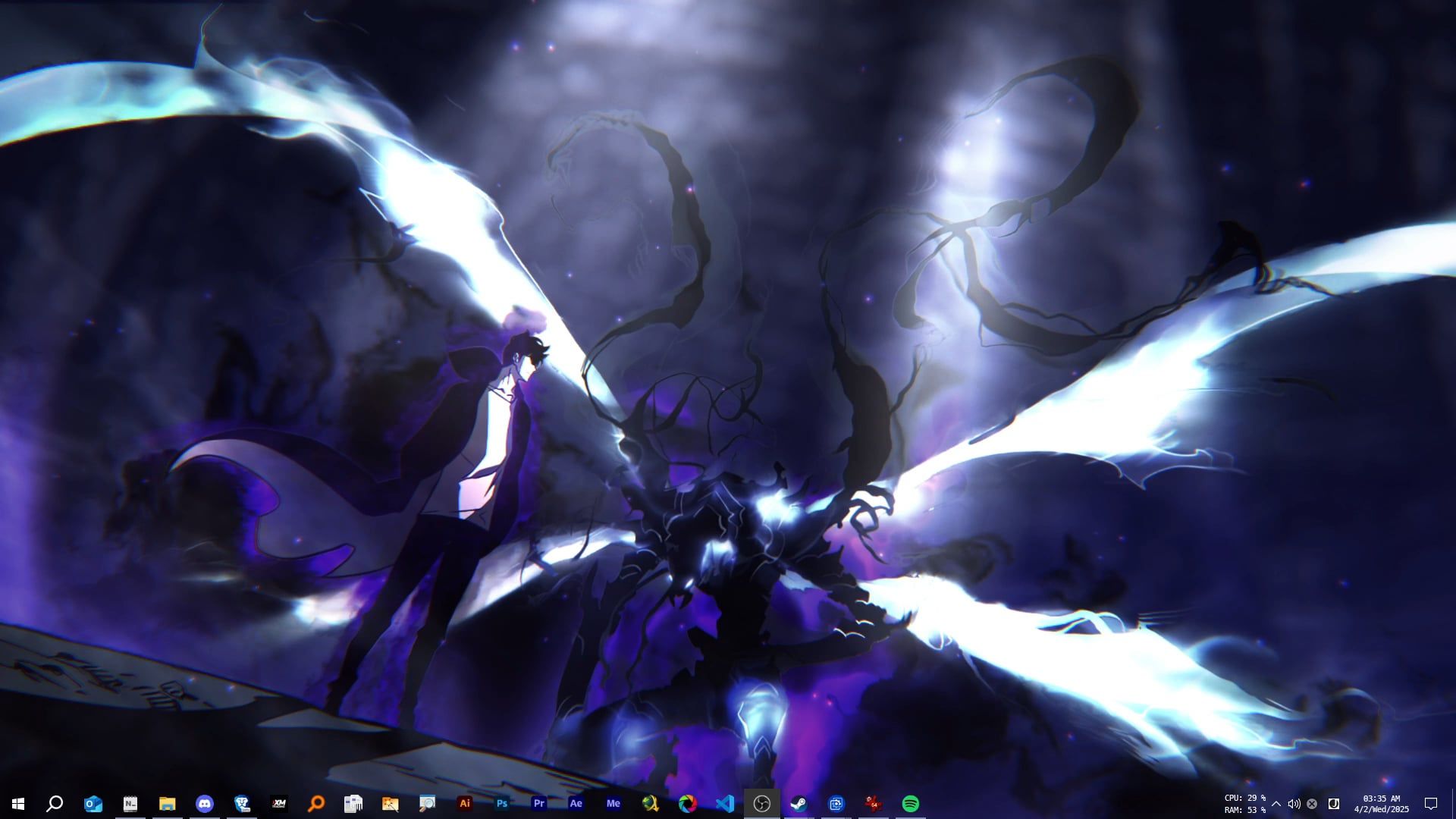Open taskbar search magnifier
This screenshot has height=819, width=1456.
coord(55,803)
